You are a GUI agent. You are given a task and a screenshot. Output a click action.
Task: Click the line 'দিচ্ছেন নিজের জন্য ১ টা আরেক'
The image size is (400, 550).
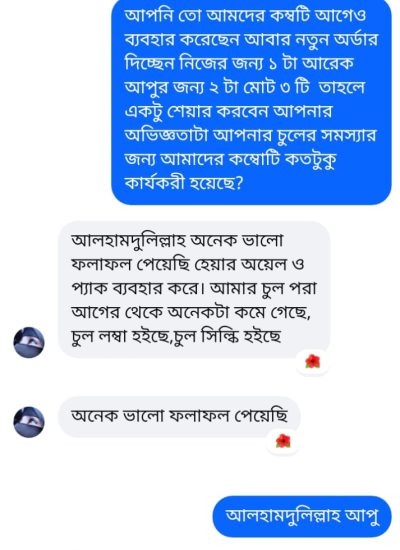point(239,63)
